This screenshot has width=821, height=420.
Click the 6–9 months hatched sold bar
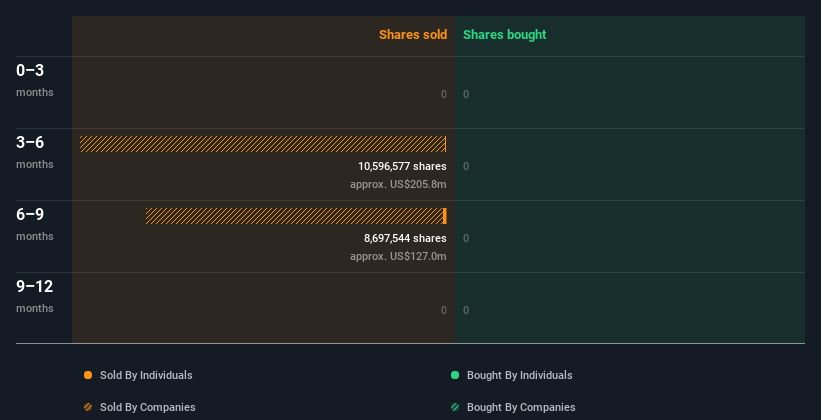(294, 216)
